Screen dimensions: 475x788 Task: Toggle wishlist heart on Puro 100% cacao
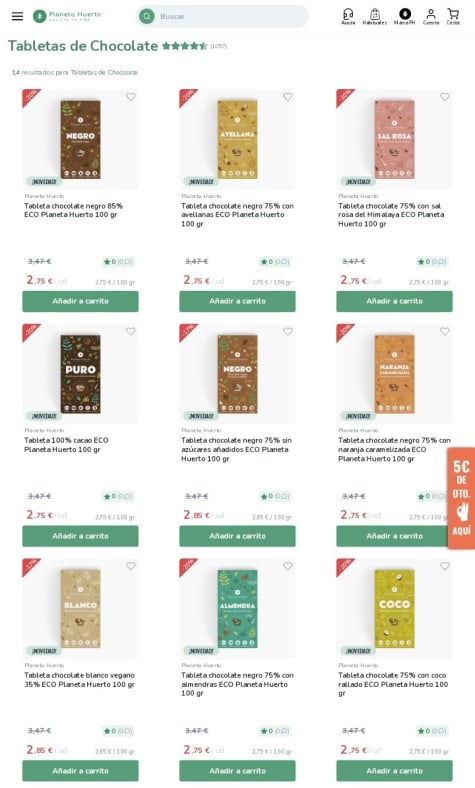coord(131,331)
